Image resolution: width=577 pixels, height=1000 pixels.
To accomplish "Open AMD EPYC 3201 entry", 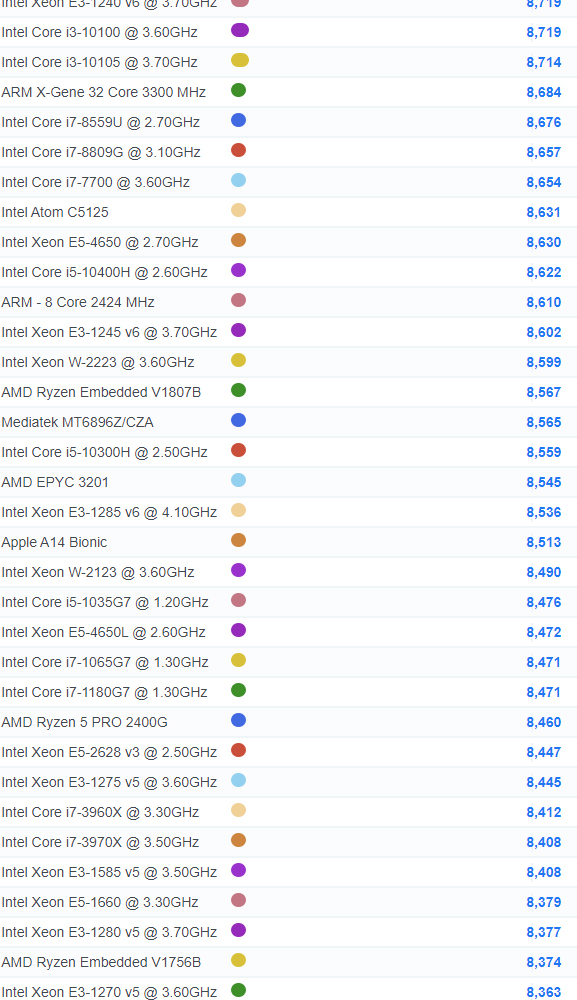I will click(x=55, y=482).
